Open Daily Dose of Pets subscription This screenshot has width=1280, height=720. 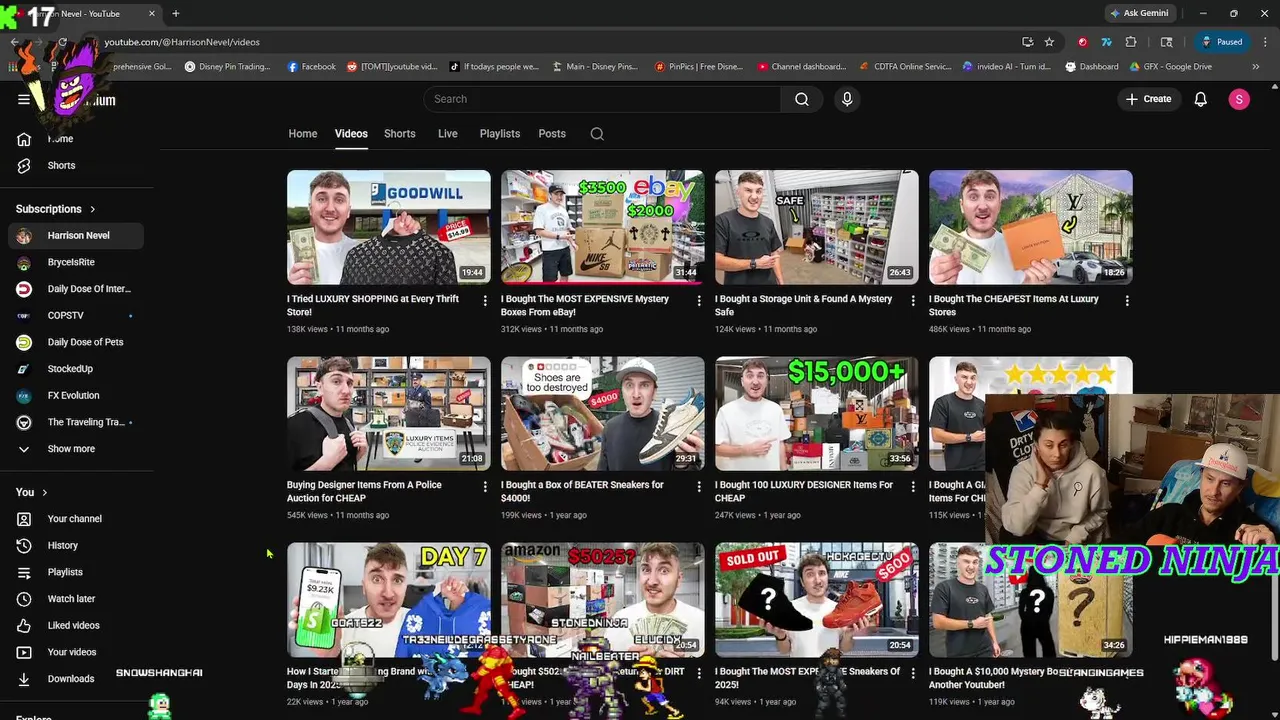click(x=76, y=342)
